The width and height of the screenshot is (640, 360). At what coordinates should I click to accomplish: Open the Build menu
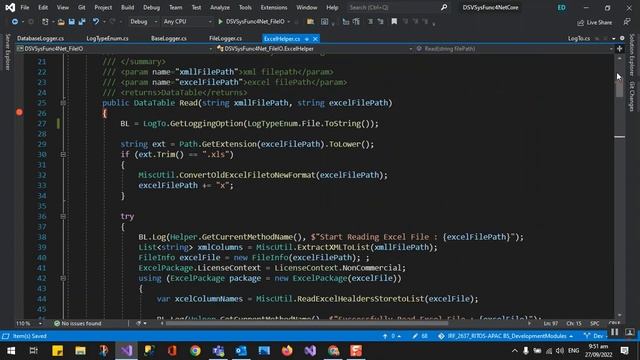127,7
